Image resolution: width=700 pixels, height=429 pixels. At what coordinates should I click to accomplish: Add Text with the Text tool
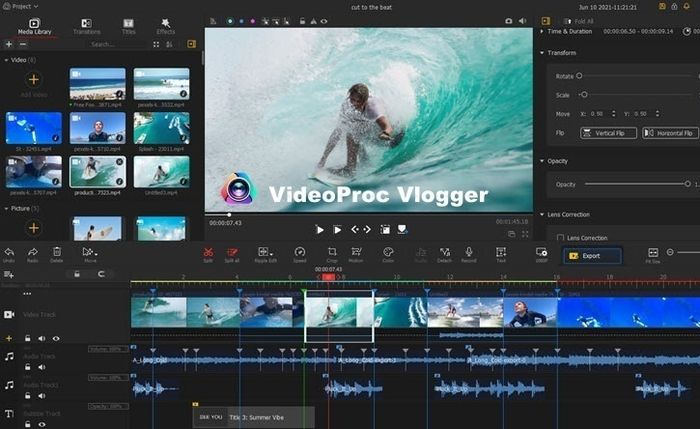coord(501,255)
